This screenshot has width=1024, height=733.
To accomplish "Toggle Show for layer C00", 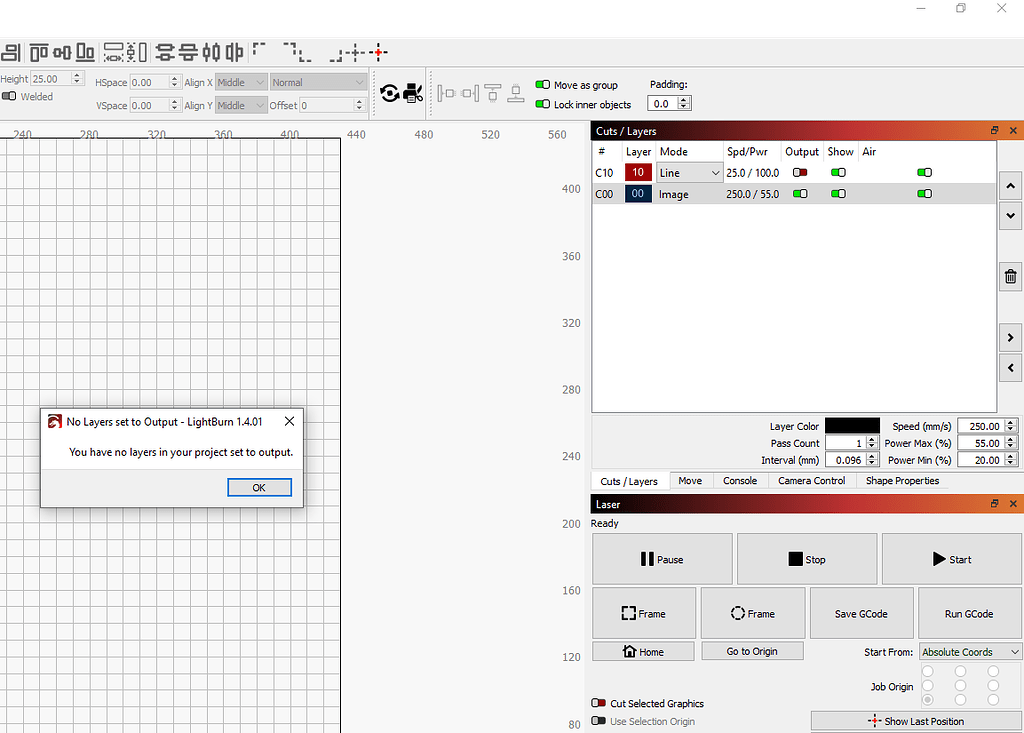I will pos(838,193).
